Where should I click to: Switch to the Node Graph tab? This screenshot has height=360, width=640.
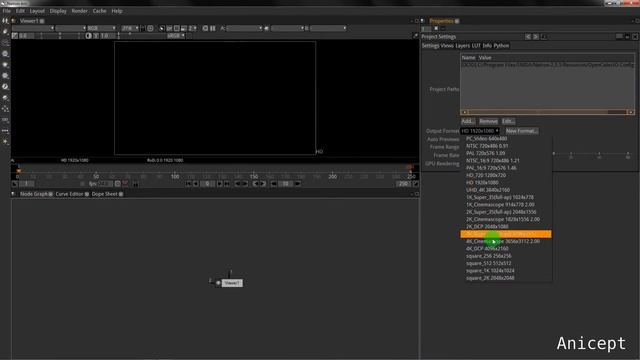pos(34,194)
